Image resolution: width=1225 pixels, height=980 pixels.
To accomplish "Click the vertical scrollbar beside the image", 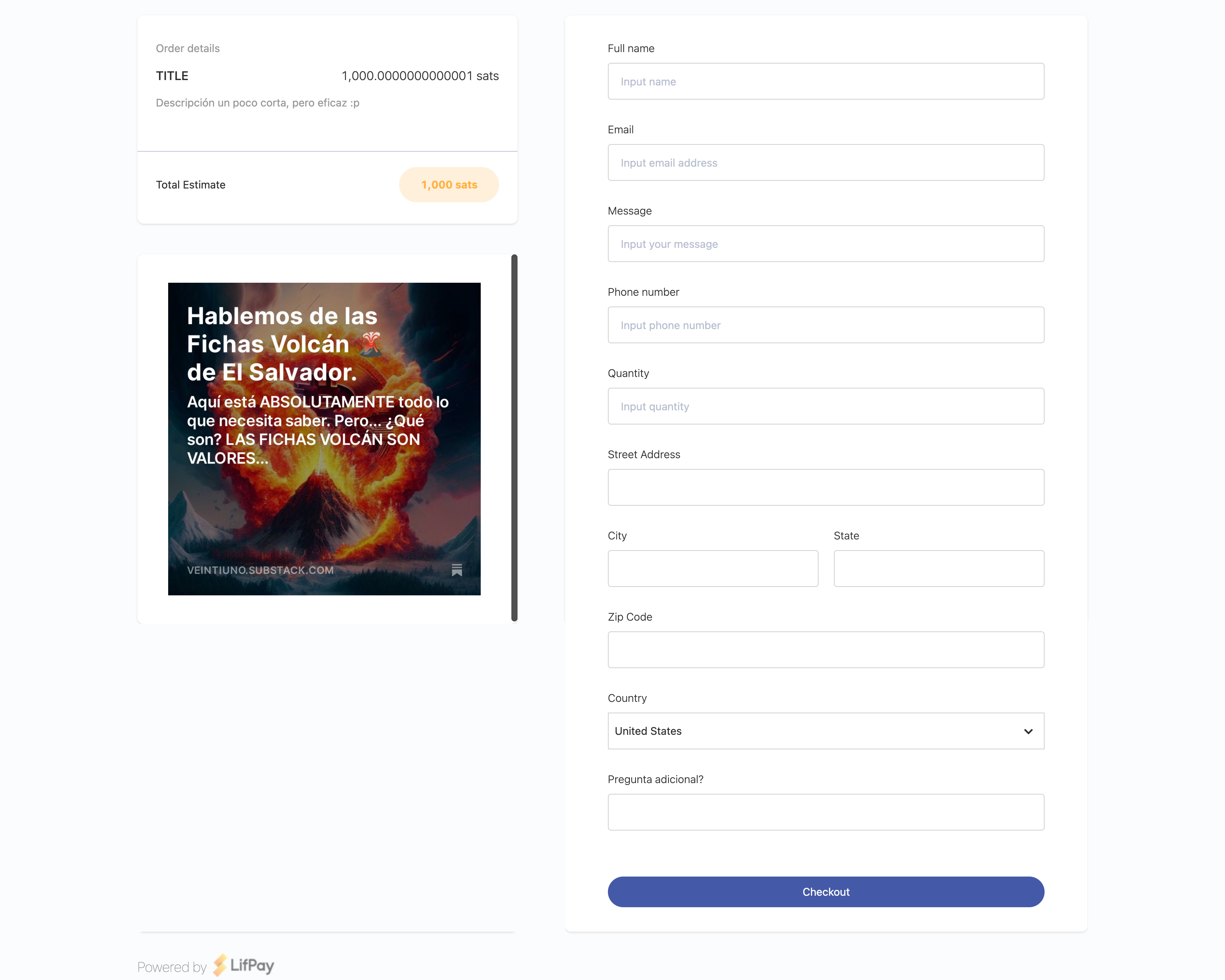I will pyautogui.click(x=514, y=438).
